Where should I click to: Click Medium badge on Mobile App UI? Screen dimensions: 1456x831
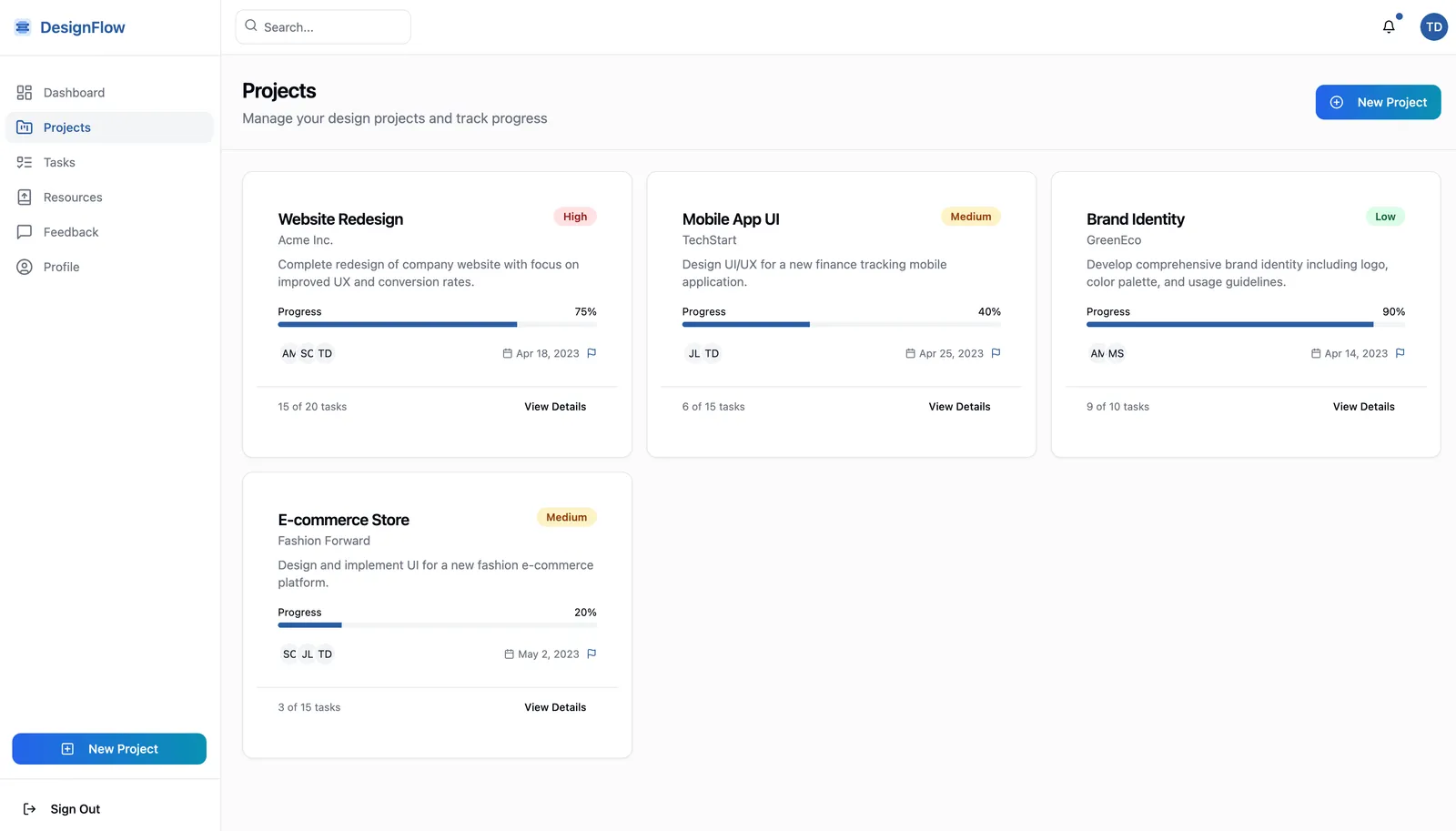[x=971, y=217]
